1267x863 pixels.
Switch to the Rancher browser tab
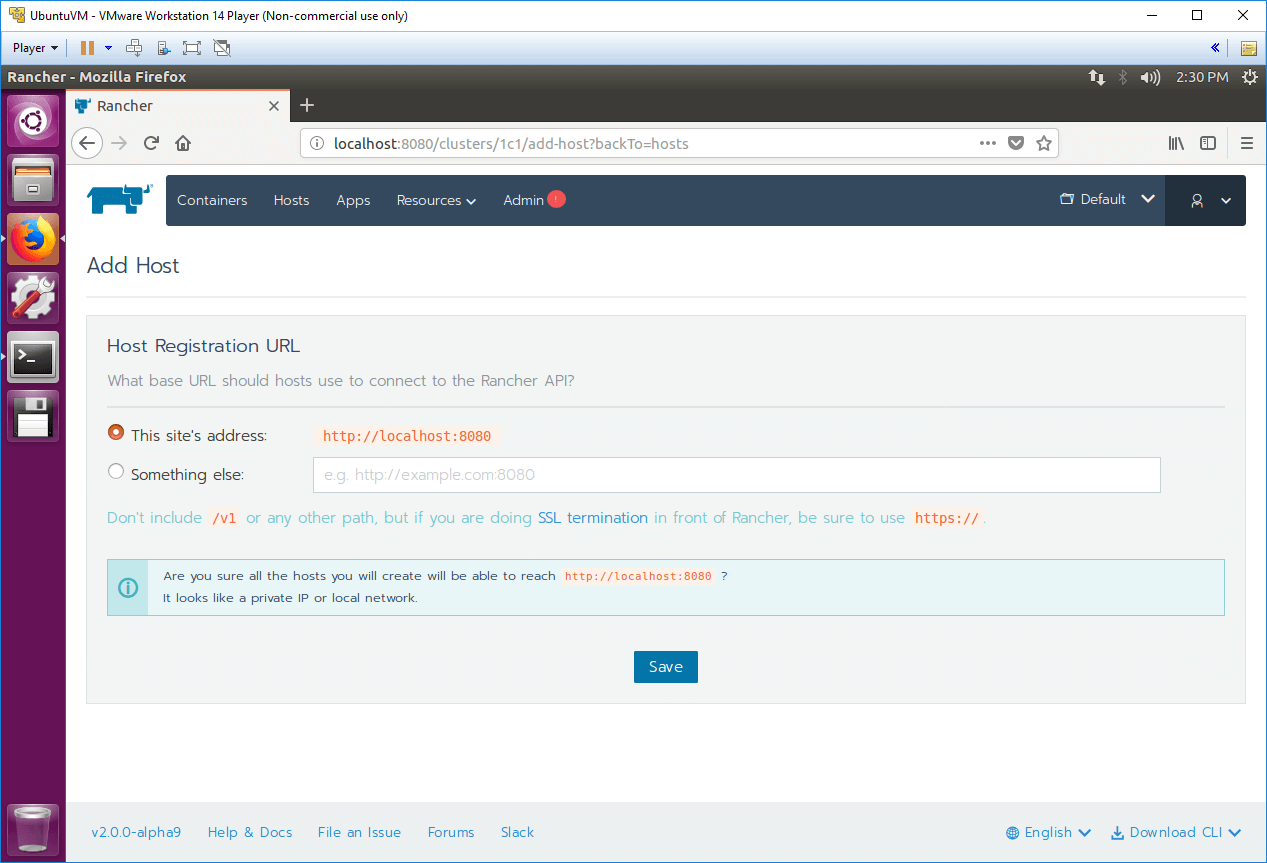point(177,106)
